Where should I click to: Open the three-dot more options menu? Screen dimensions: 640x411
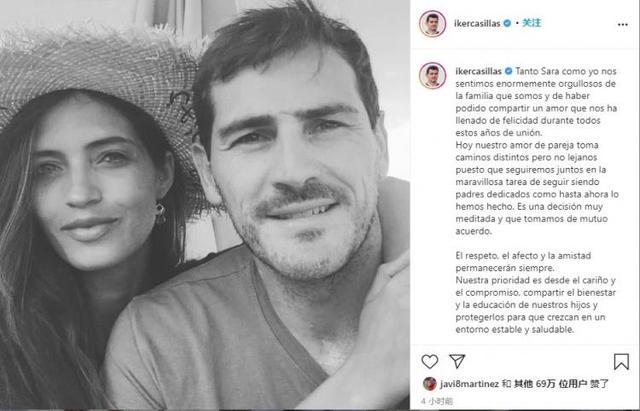pyautogui.click(x=622, y=24)
